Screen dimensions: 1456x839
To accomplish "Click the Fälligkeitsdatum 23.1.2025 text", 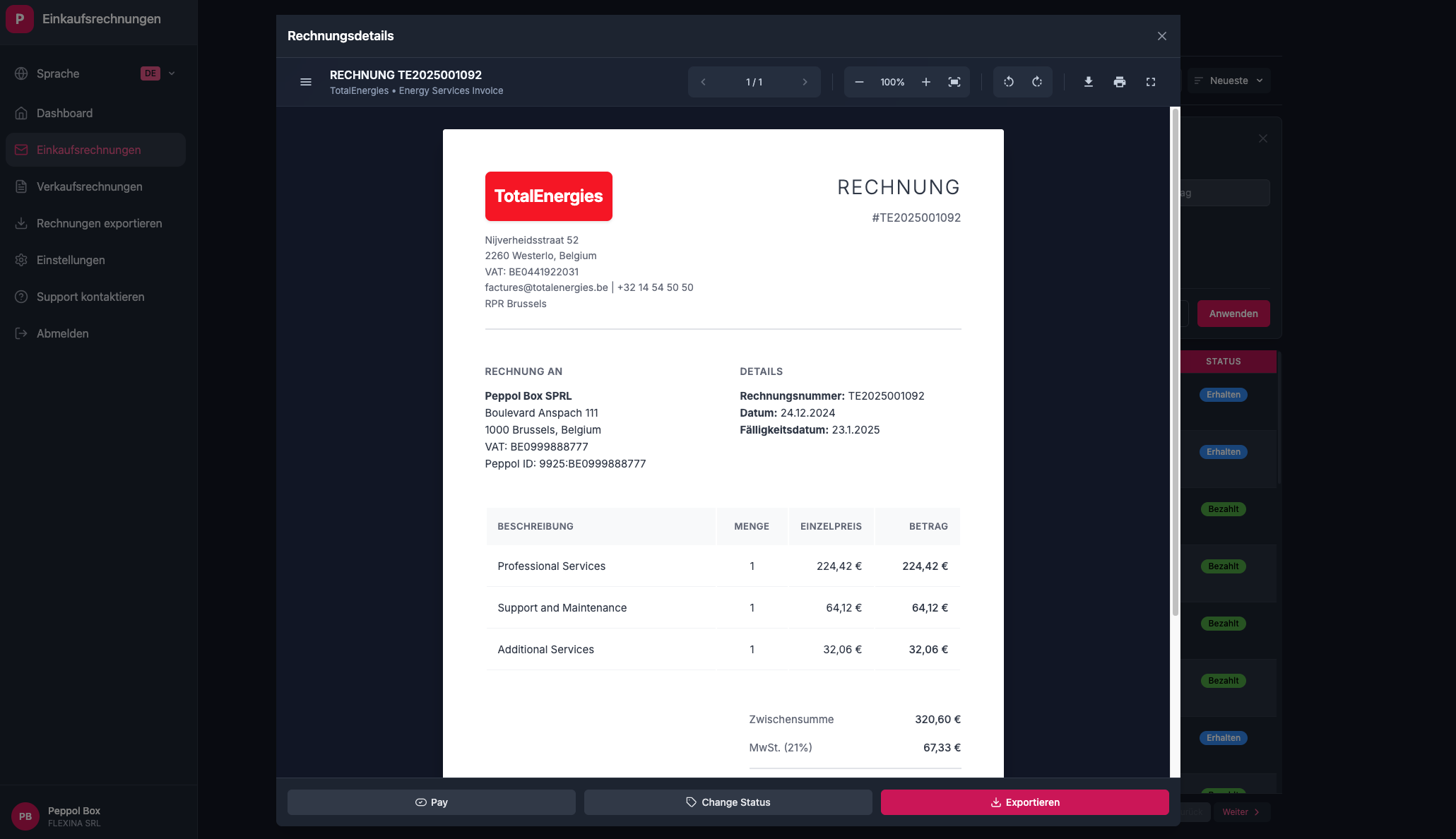I will (810, 430).
